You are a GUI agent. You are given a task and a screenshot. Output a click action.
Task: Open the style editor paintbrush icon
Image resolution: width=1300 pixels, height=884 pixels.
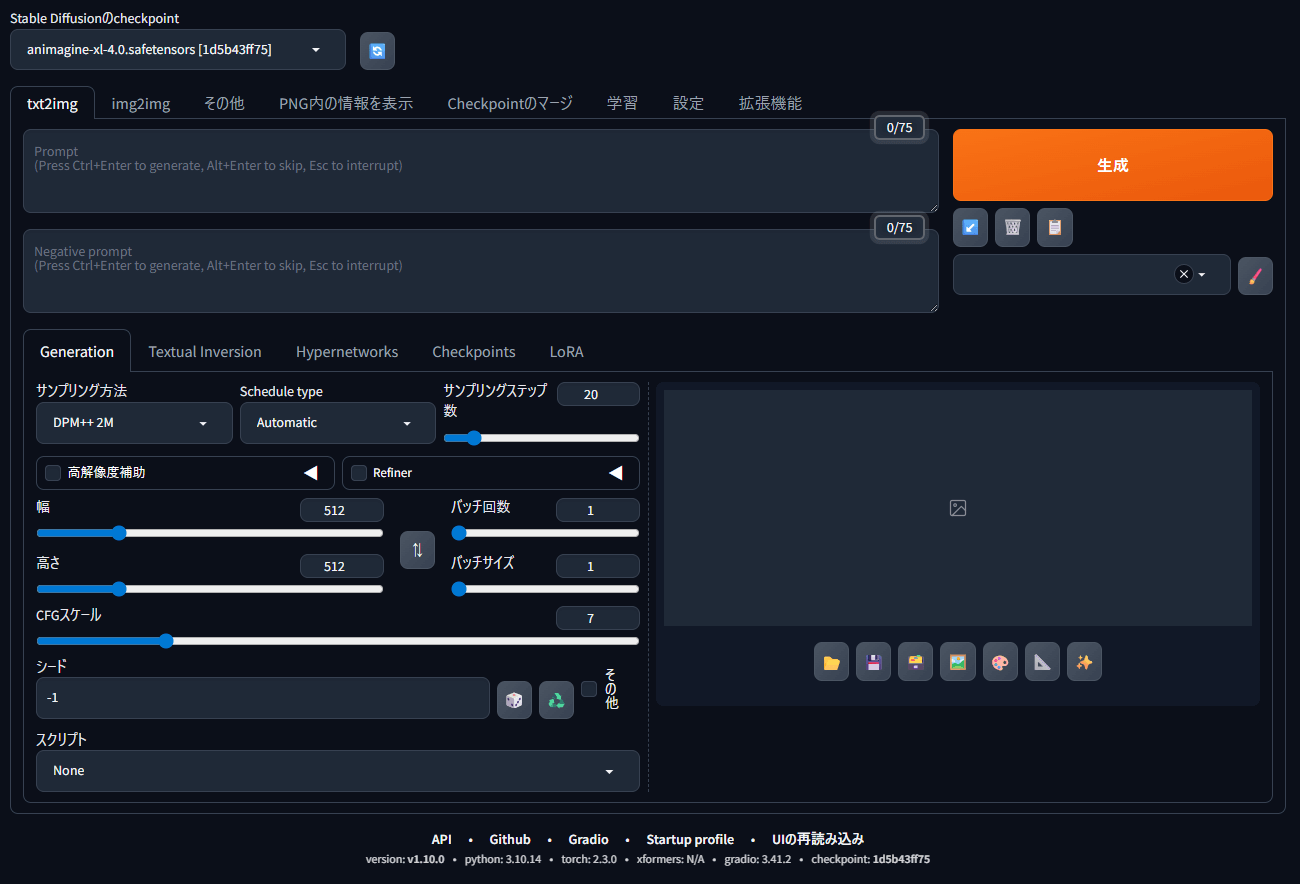click(x=1255, y=275)
